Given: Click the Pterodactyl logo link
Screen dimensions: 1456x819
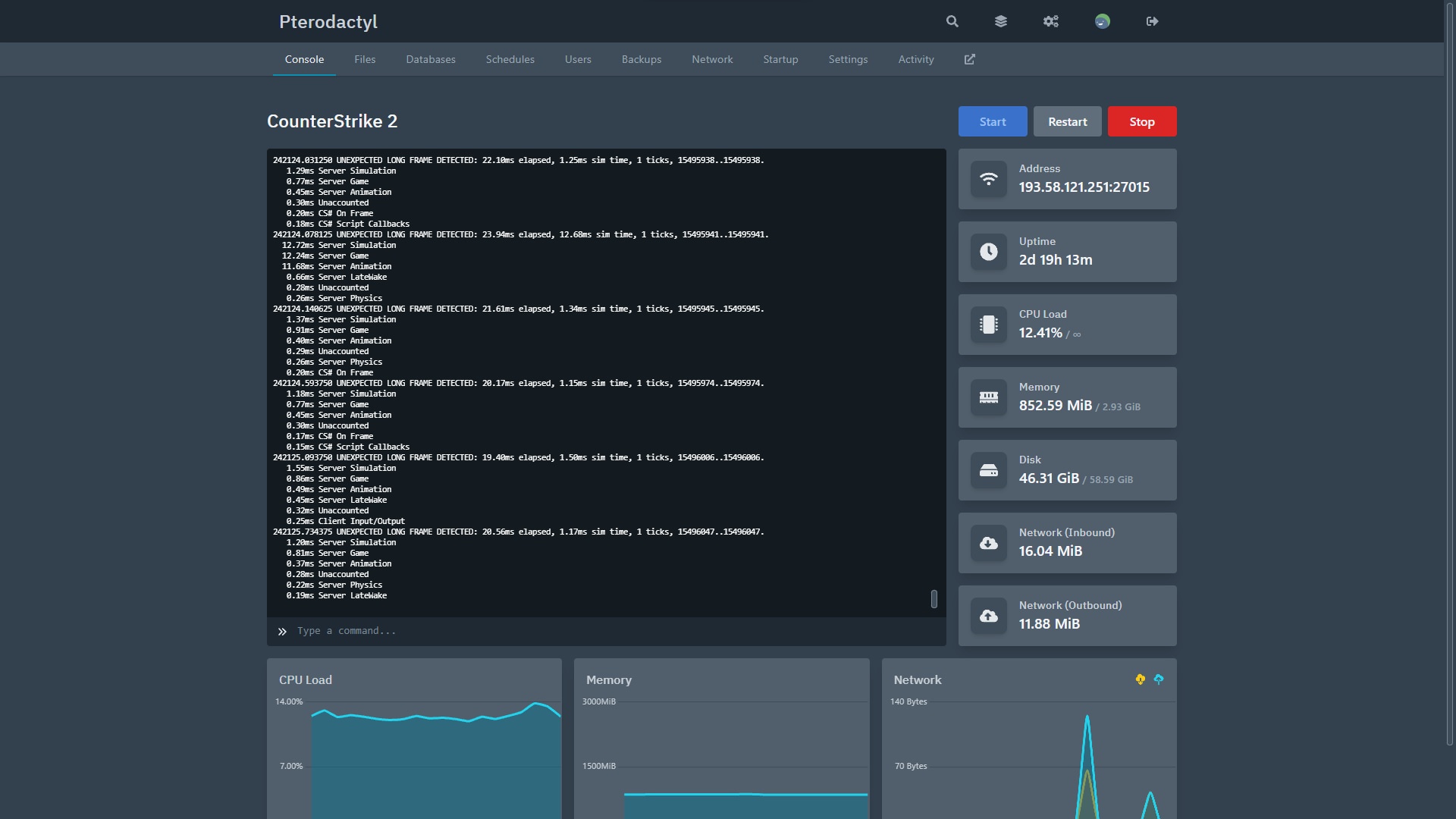Looking at the screenshot, I should point(328,21).
